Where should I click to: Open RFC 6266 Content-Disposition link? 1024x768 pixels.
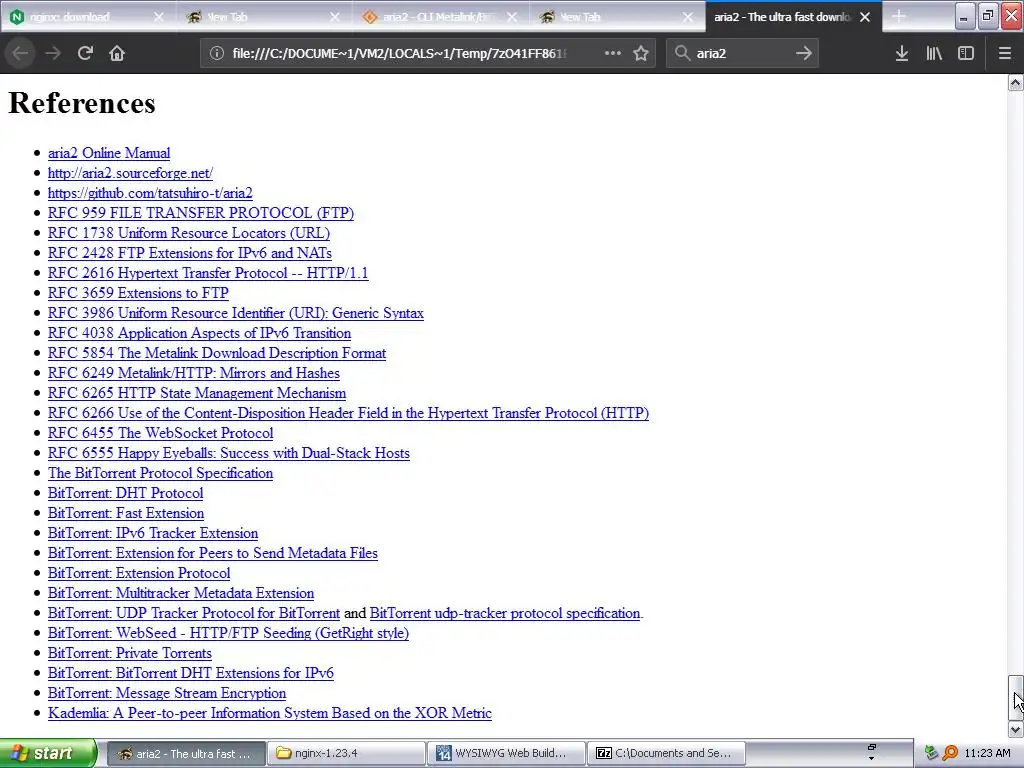click(348, 413)
